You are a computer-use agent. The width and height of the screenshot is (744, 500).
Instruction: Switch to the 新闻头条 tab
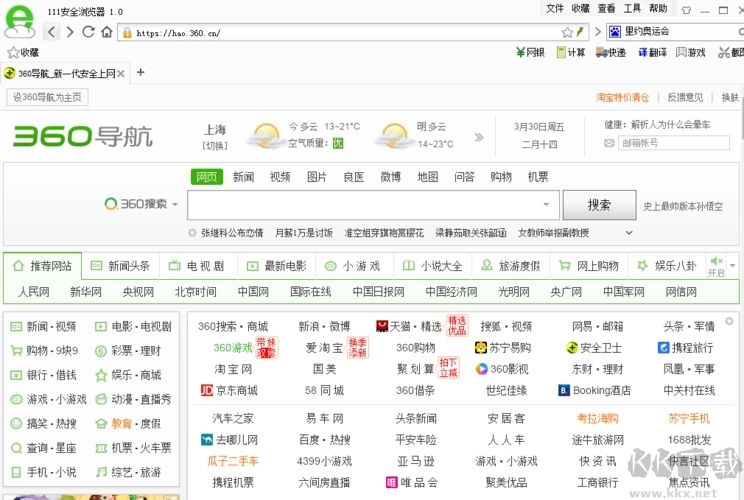(x=120, y=266)
